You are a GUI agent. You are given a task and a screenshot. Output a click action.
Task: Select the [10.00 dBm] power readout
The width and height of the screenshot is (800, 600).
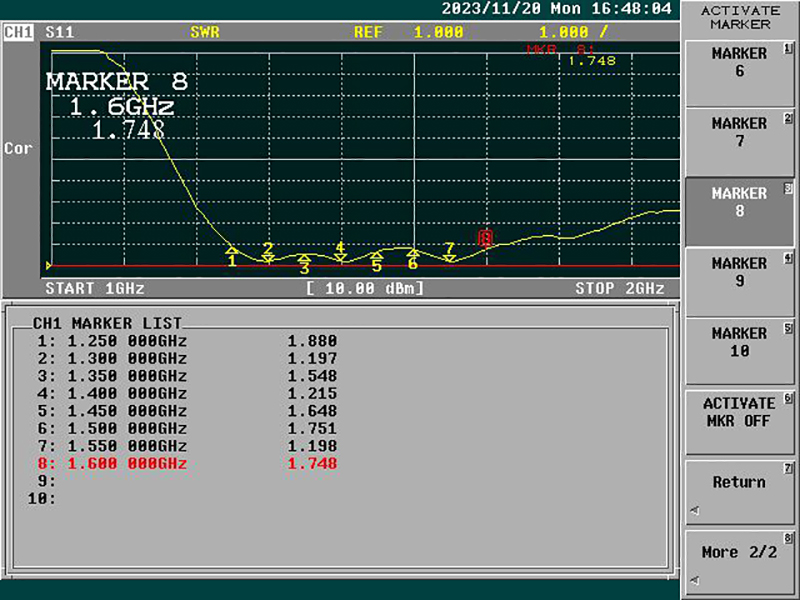click(x=365, y=288)
